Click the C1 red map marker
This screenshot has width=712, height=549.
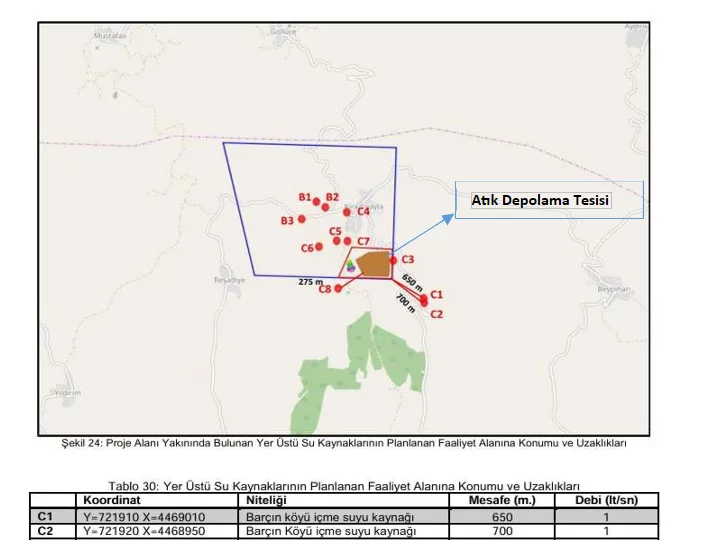pos(424,296)
